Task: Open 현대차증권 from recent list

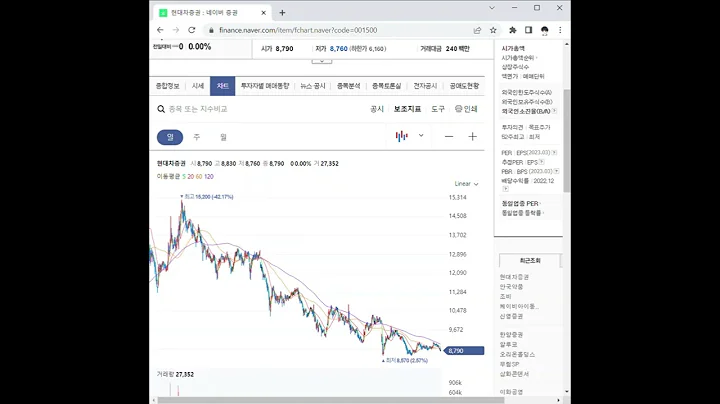Action: tap(514, 277)
